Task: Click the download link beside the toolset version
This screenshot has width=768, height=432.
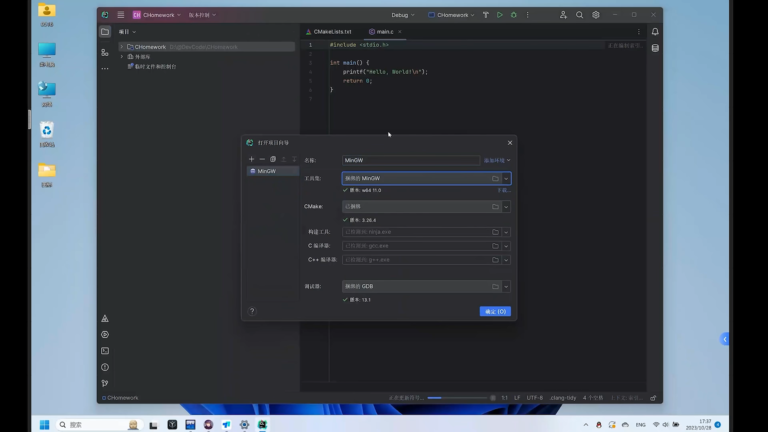Action: point(504,191)
